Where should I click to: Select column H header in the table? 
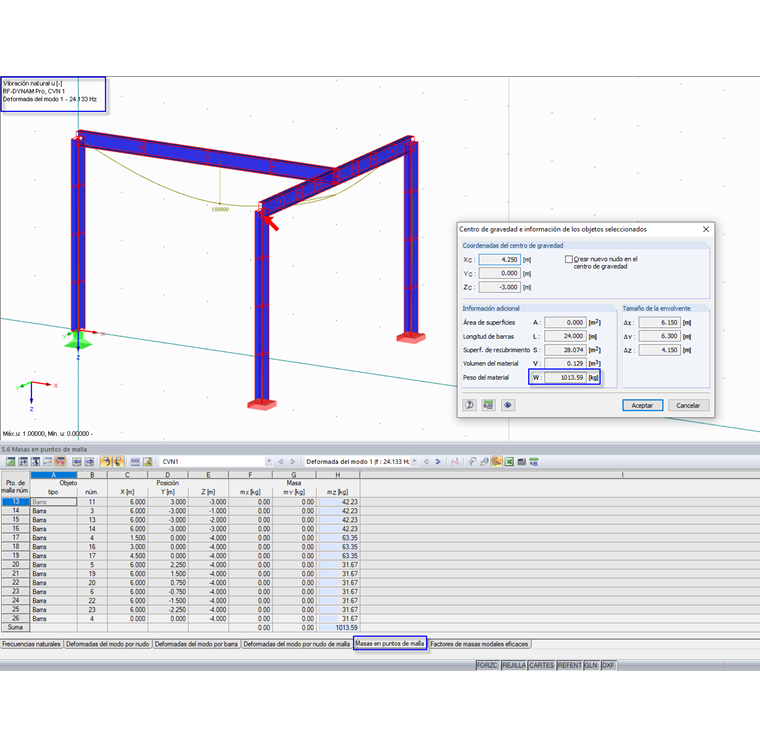[338, 475]
